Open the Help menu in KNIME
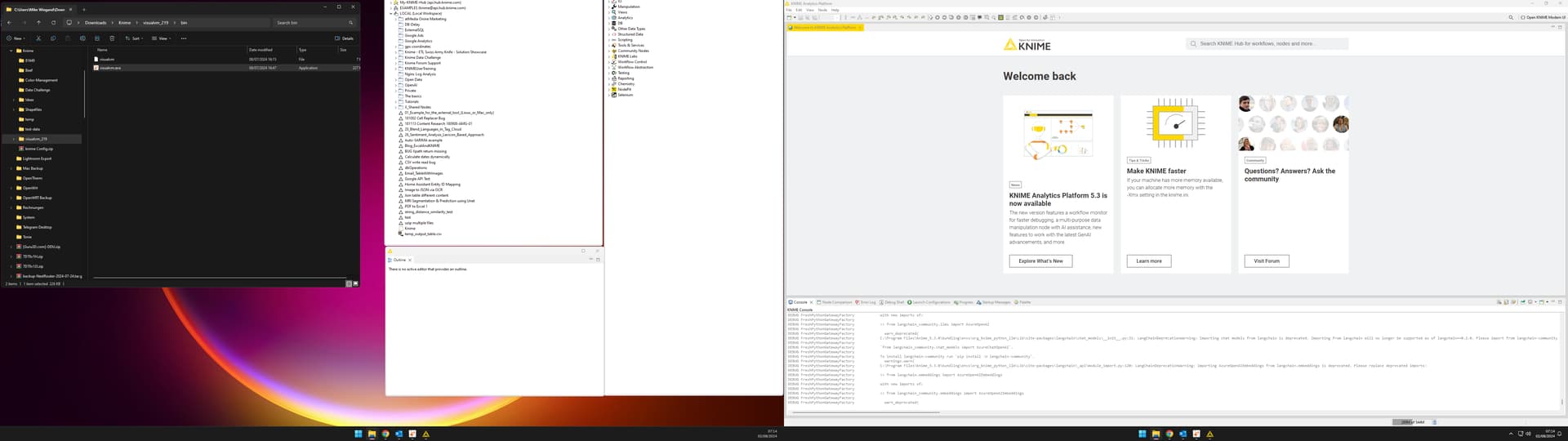Screen dimensions: 1568x441 (x=835, y=10)
